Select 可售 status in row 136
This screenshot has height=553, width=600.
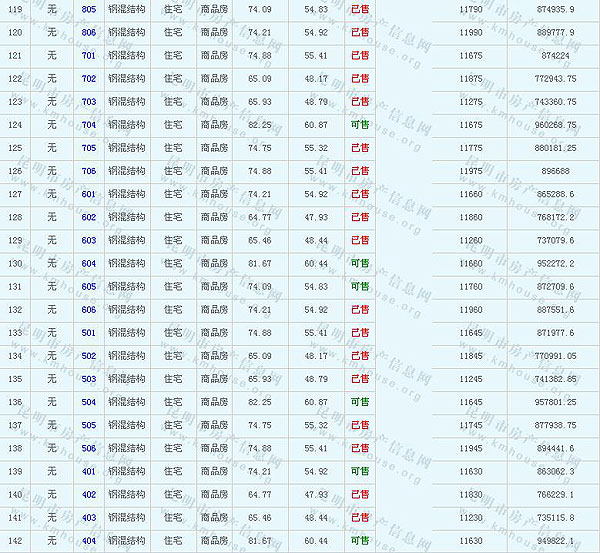click(x=360, y=402)
